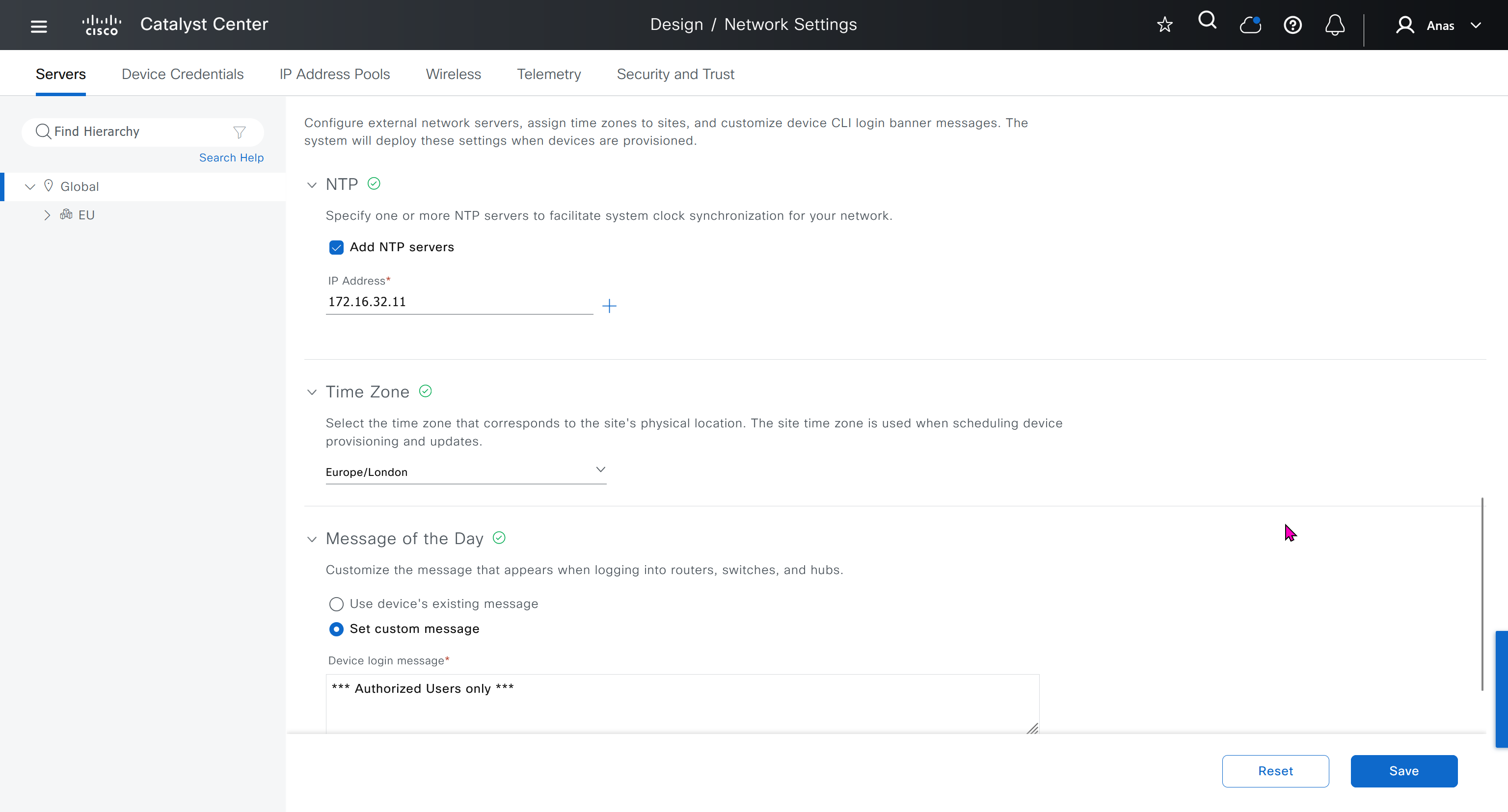1508x812 pixels.
Task: Click the favorites star icon
Action: tap(1164, 25)
